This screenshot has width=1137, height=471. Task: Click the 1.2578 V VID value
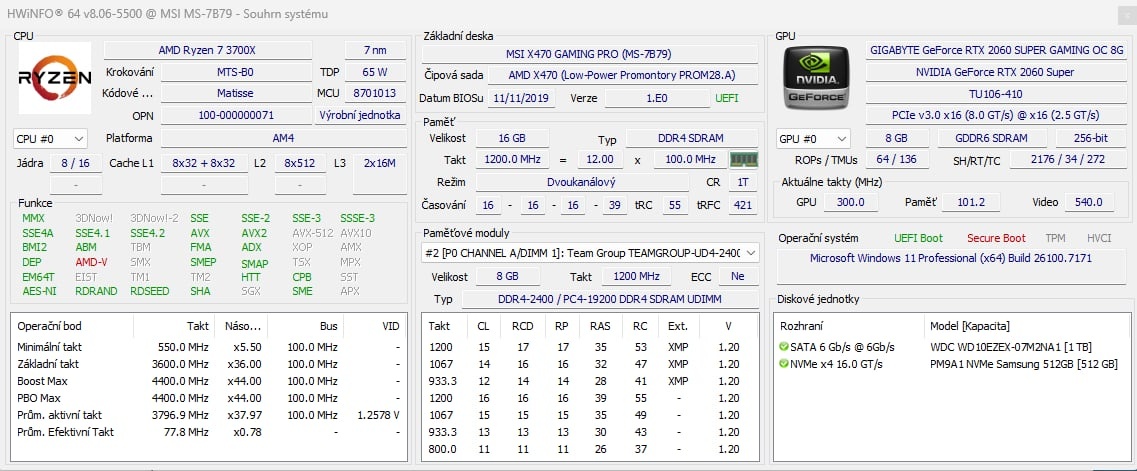click(379, 415)
